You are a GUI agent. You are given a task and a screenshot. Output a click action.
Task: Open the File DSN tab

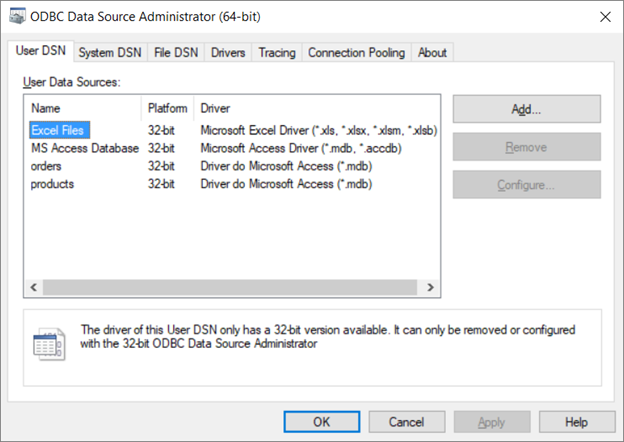point(176,52)
